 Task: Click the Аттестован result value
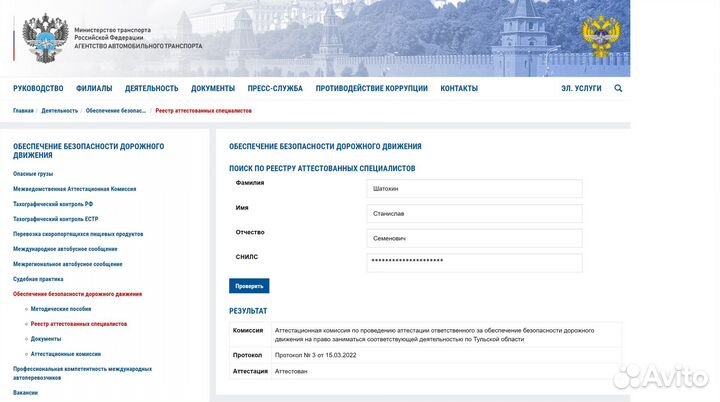(x=291, y=371)
